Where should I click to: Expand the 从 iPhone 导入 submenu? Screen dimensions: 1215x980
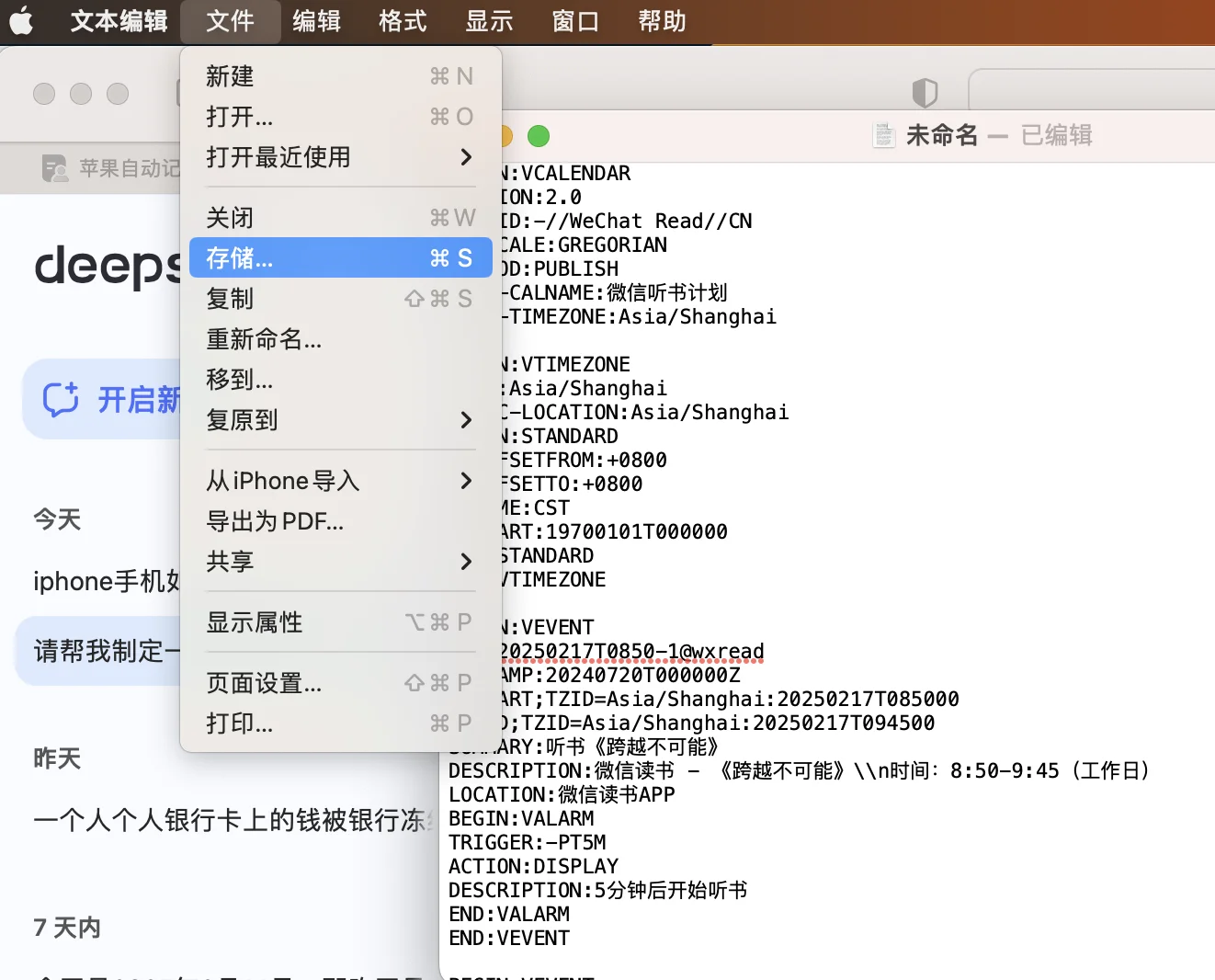[x=341, y=481]
